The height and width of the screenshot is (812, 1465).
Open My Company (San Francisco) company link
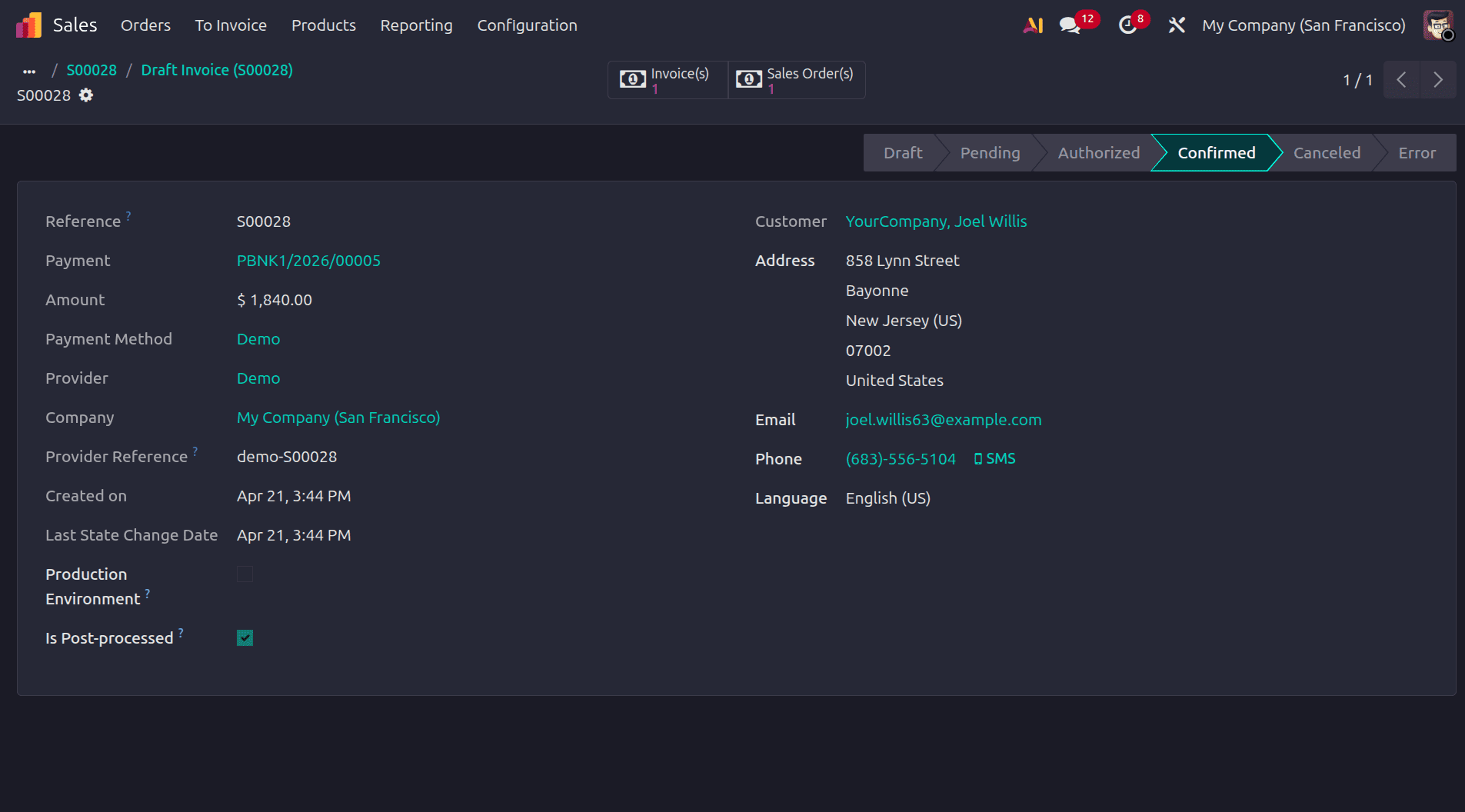pos(338,418)
